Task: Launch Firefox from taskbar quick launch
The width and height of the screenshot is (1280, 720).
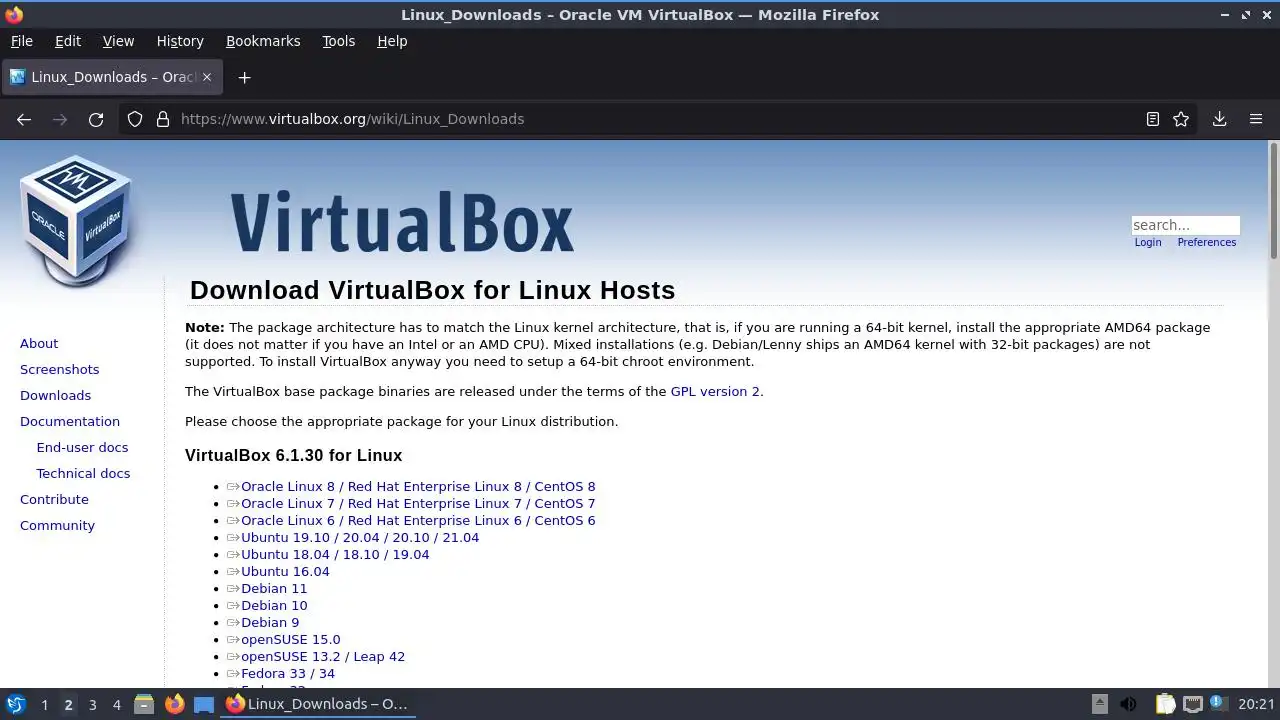Action: (174, 704)
